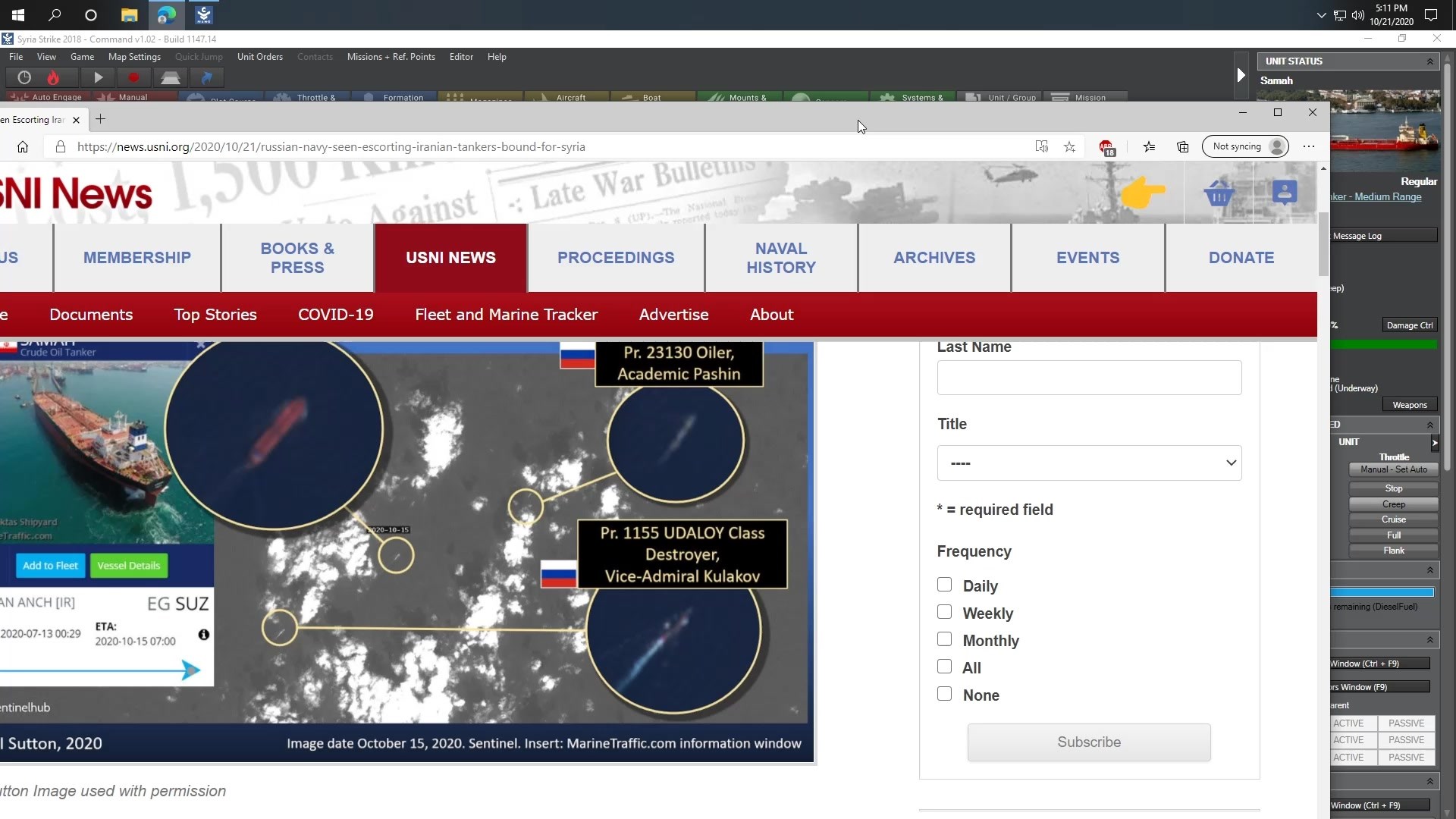This screenshot has width=1456, height=819.
Task: Collapse the fuel section in Command sidebar
Action: tap(1430, 570)
